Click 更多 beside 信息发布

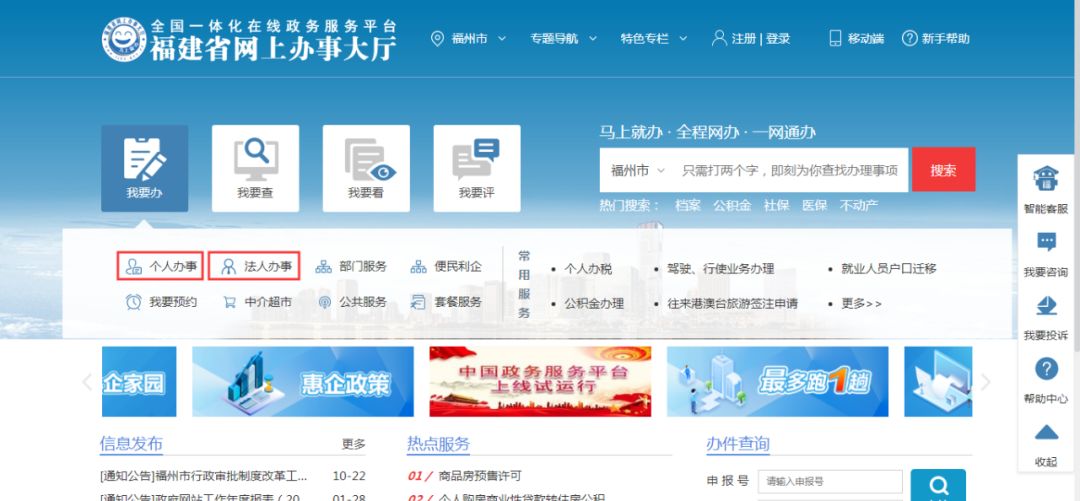[353, 444]
